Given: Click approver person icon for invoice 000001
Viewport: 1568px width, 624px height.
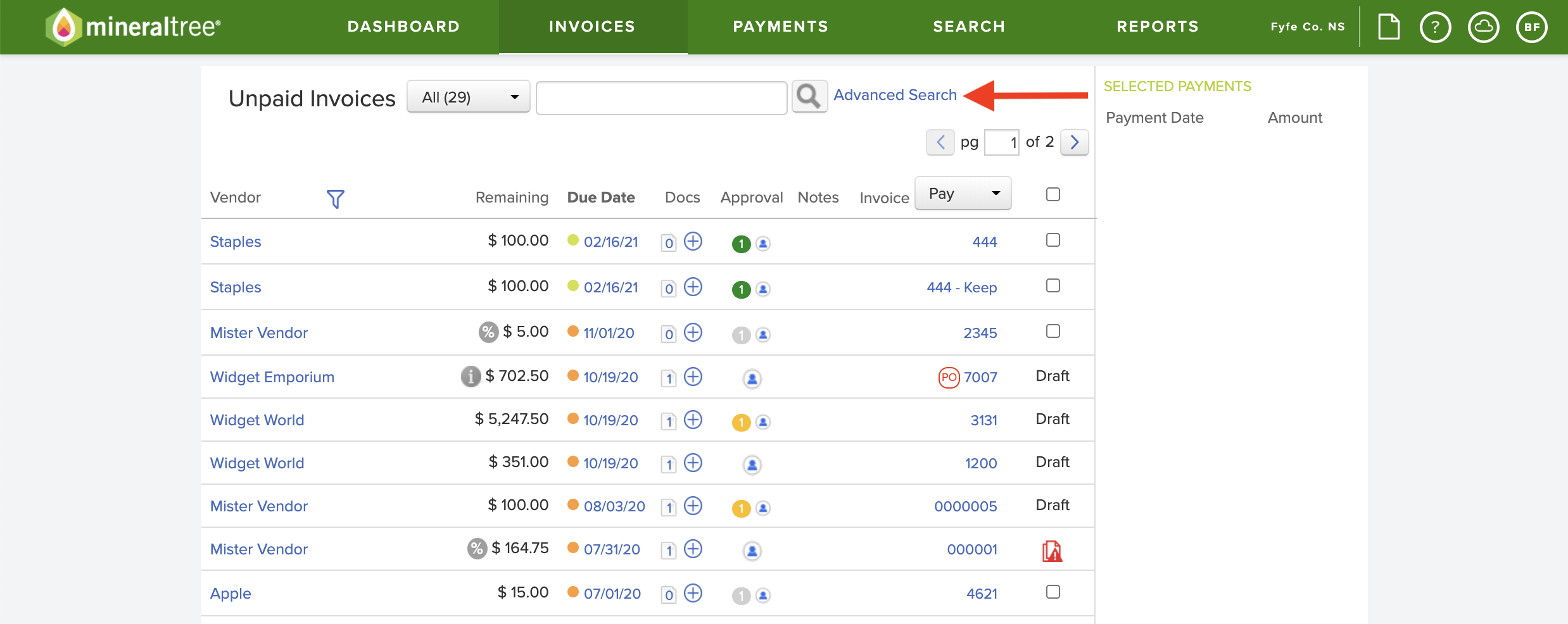Looking at the screenshot, I should [752, 551].
